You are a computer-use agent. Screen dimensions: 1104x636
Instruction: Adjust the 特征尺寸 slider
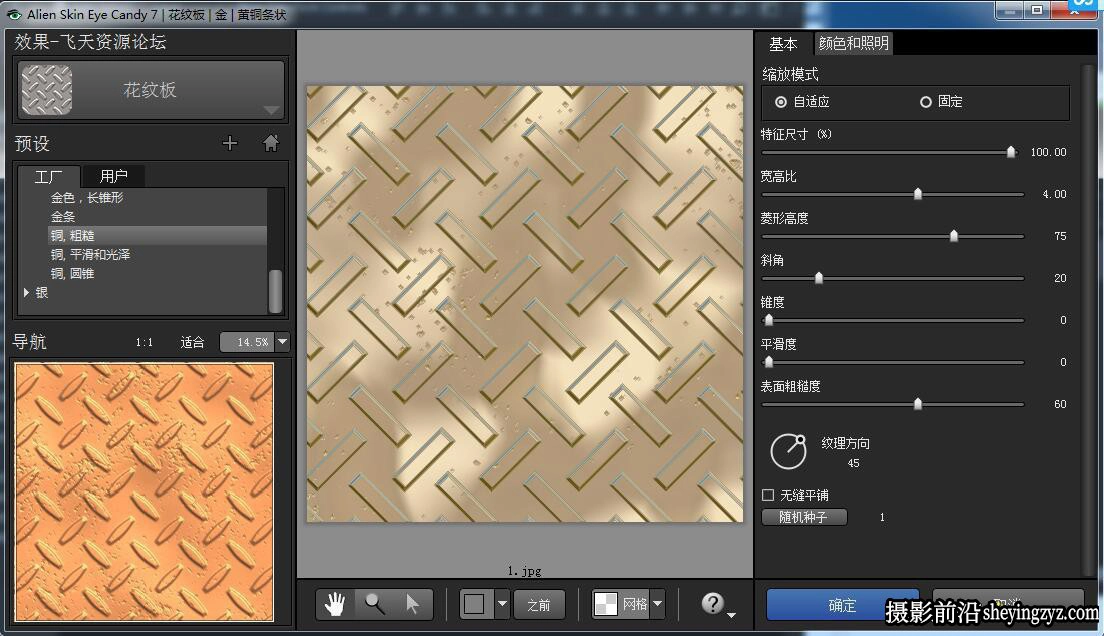pos(1011,152)
